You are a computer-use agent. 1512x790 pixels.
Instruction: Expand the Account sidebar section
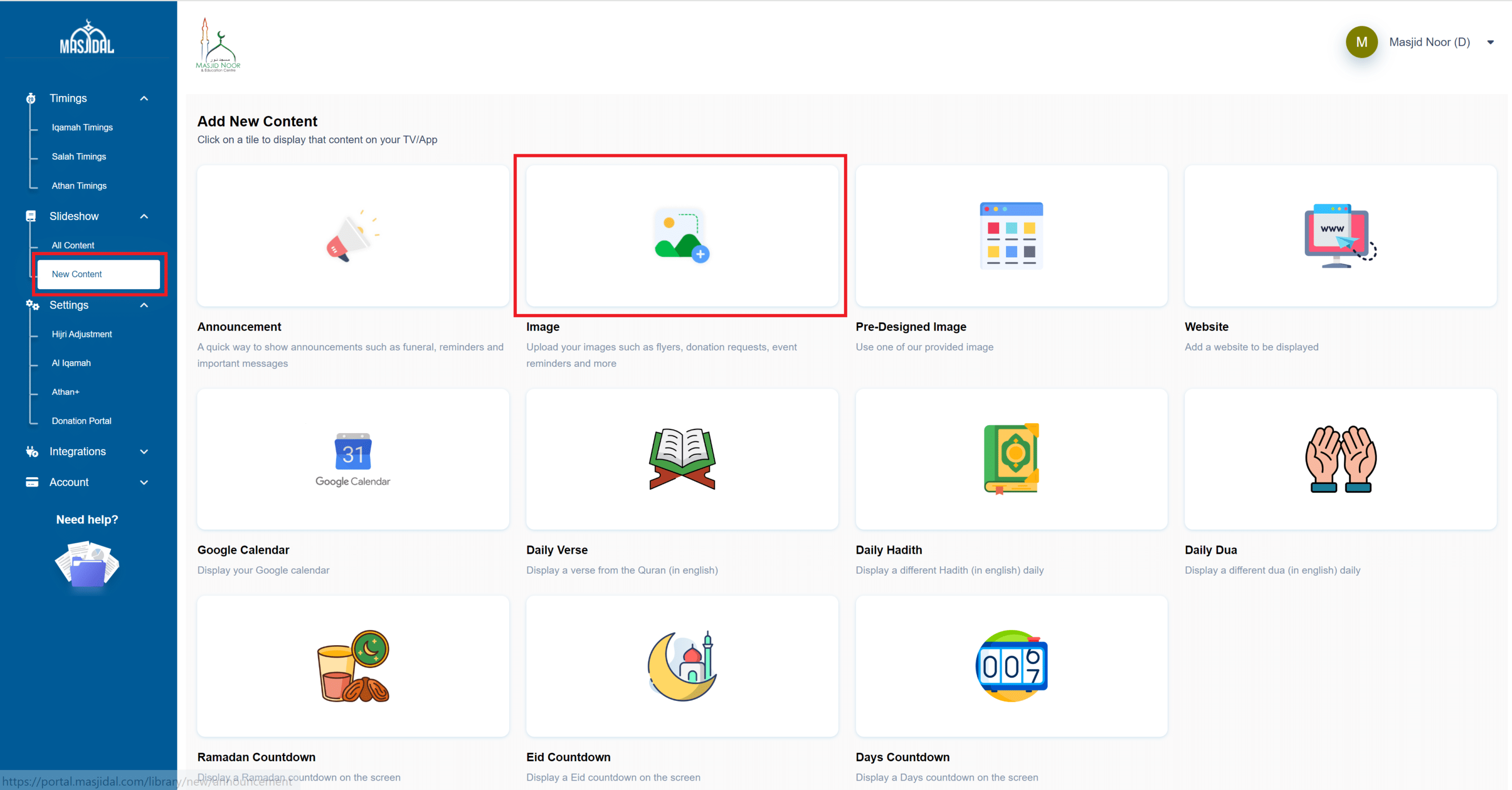point(144,482)
